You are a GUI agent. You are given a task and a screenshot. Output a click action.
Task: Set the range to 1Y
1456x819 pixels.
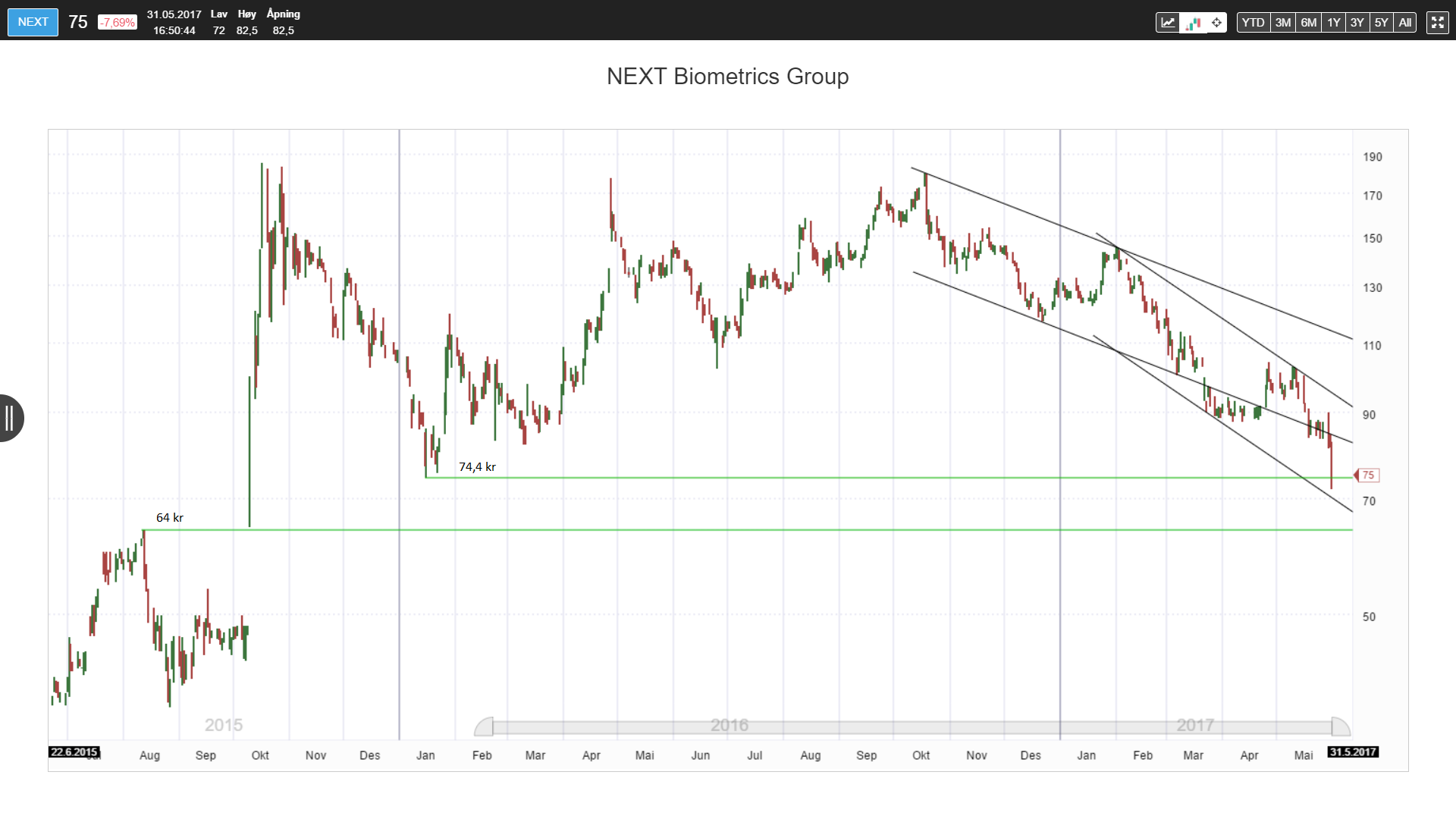1333,23
